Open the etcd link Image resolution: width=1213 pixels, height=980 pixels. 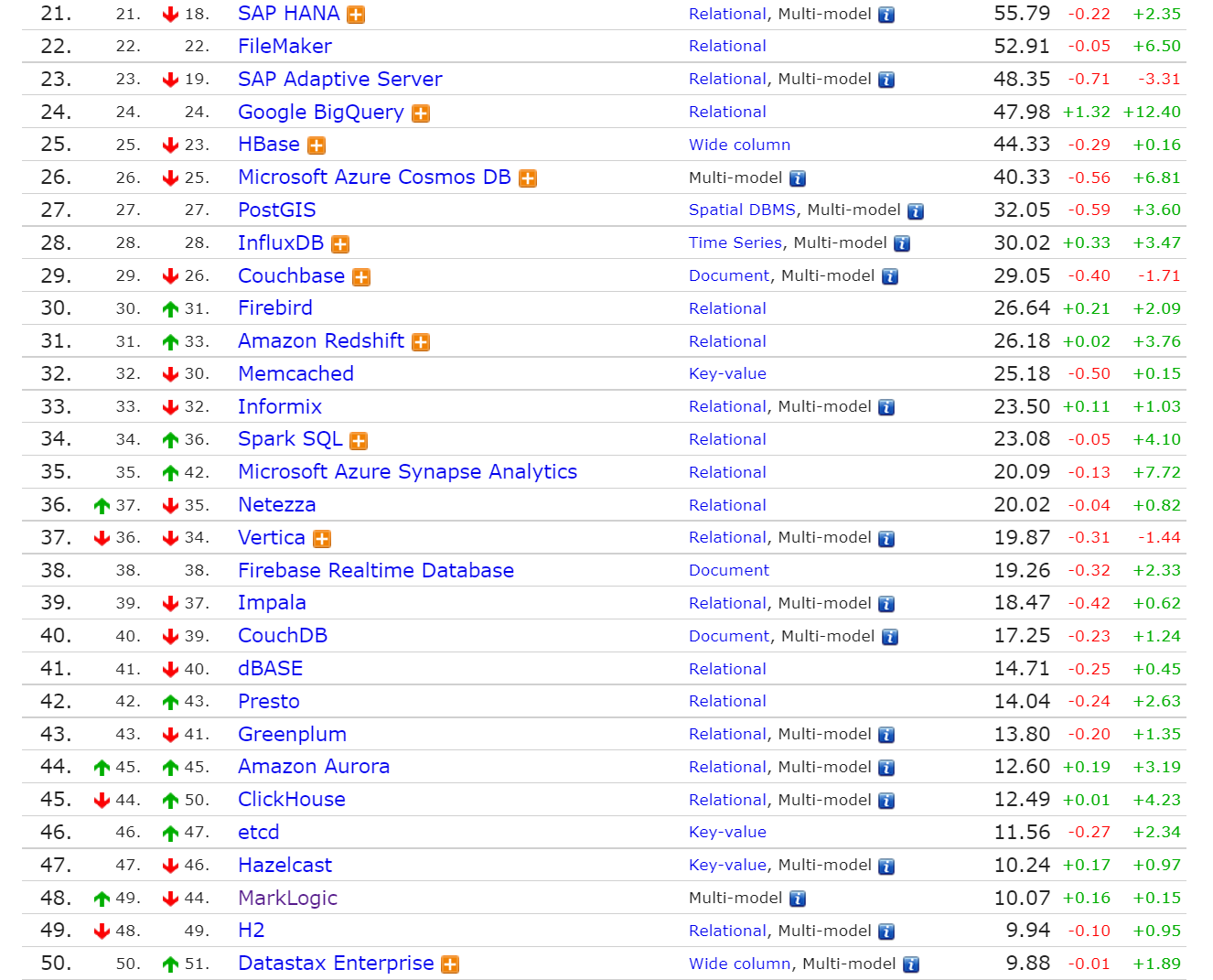[x=259, y=833]
